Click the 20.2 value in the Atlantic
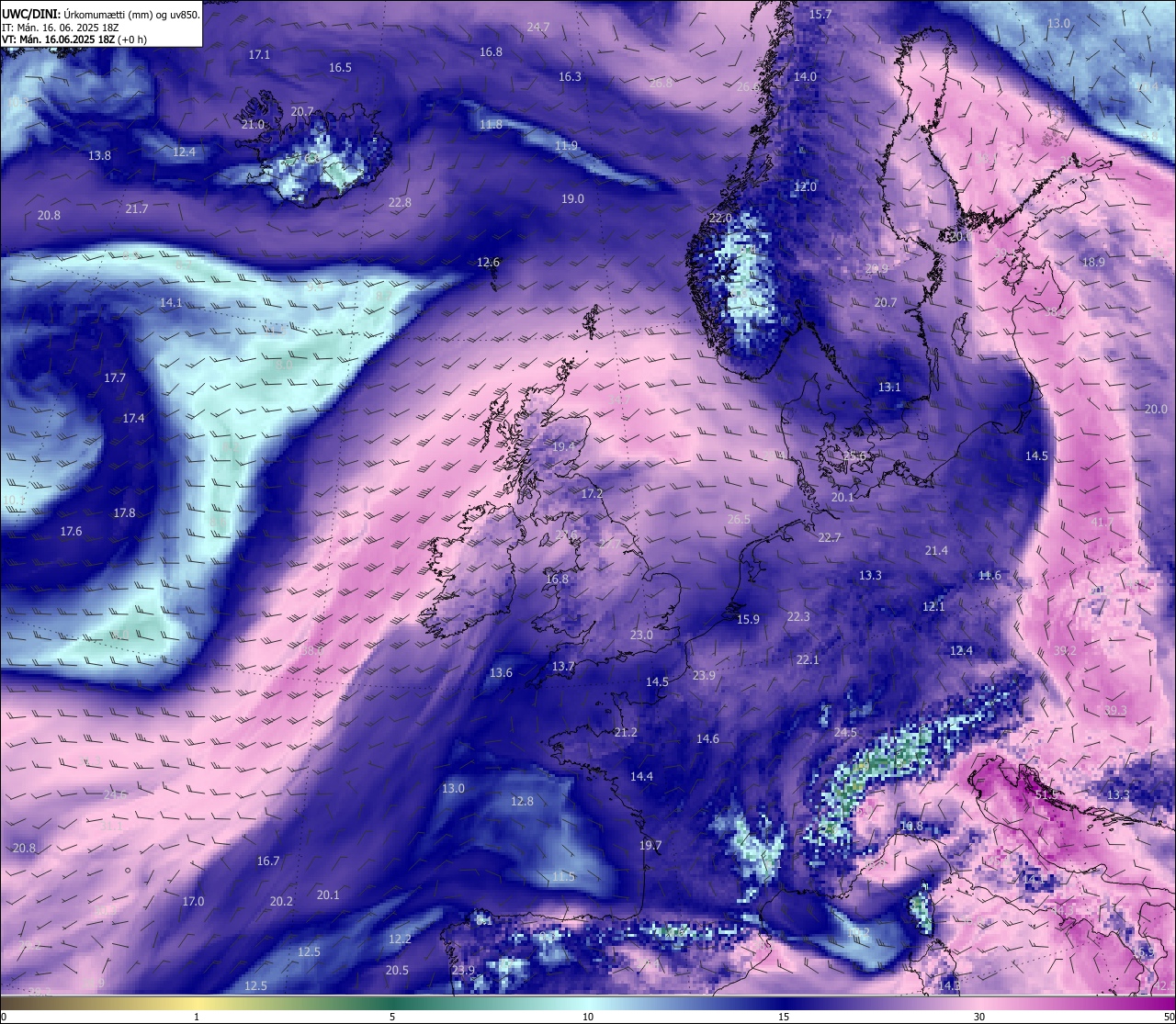 click(281, 901)
